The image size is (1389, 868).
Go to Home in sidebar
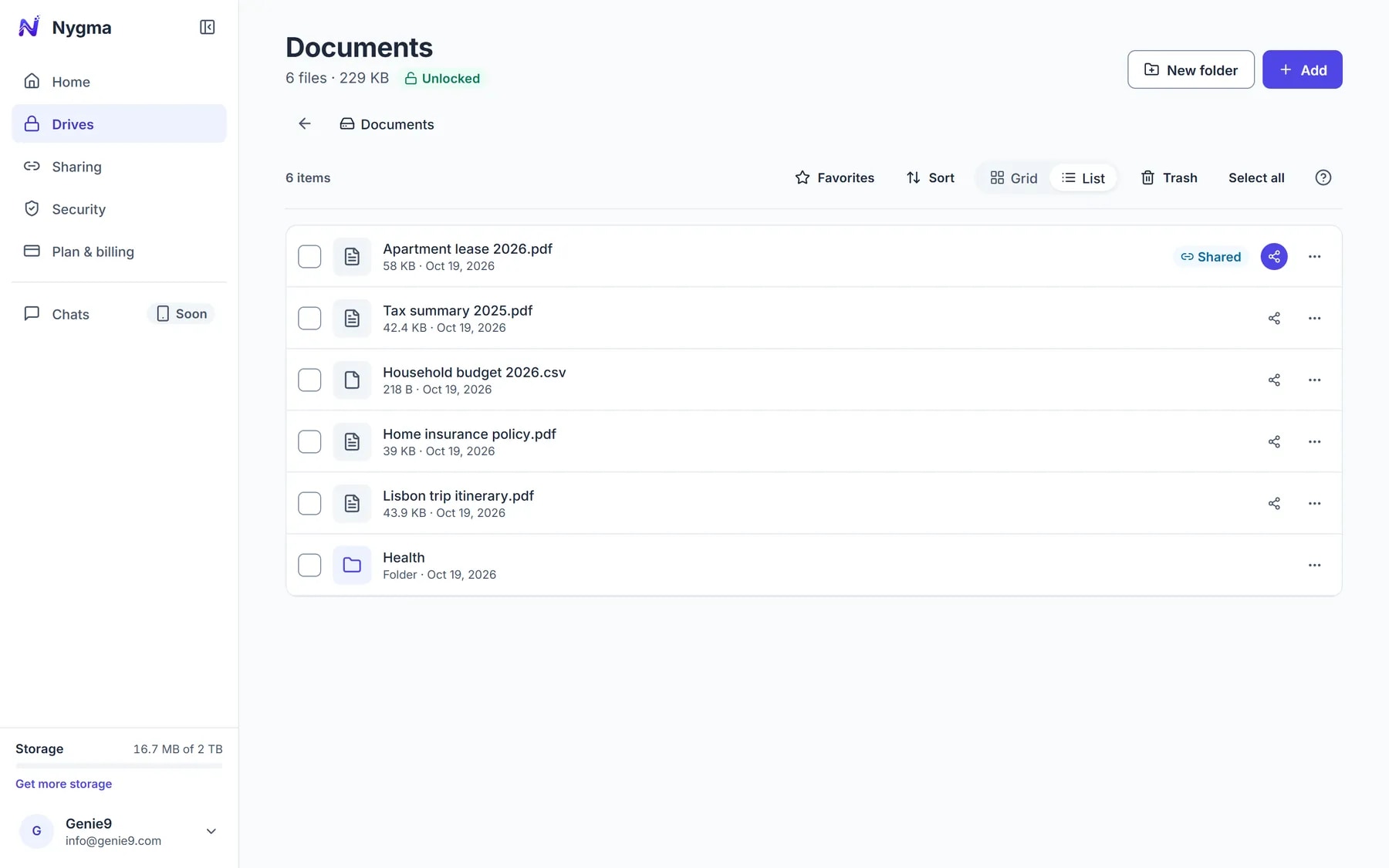tap(119, 81)
